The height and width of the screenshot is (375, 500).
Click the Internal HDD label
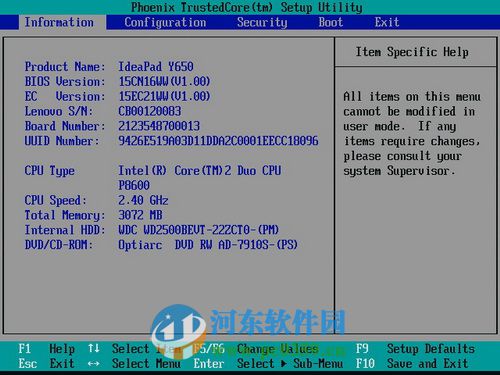pos(65,230)
